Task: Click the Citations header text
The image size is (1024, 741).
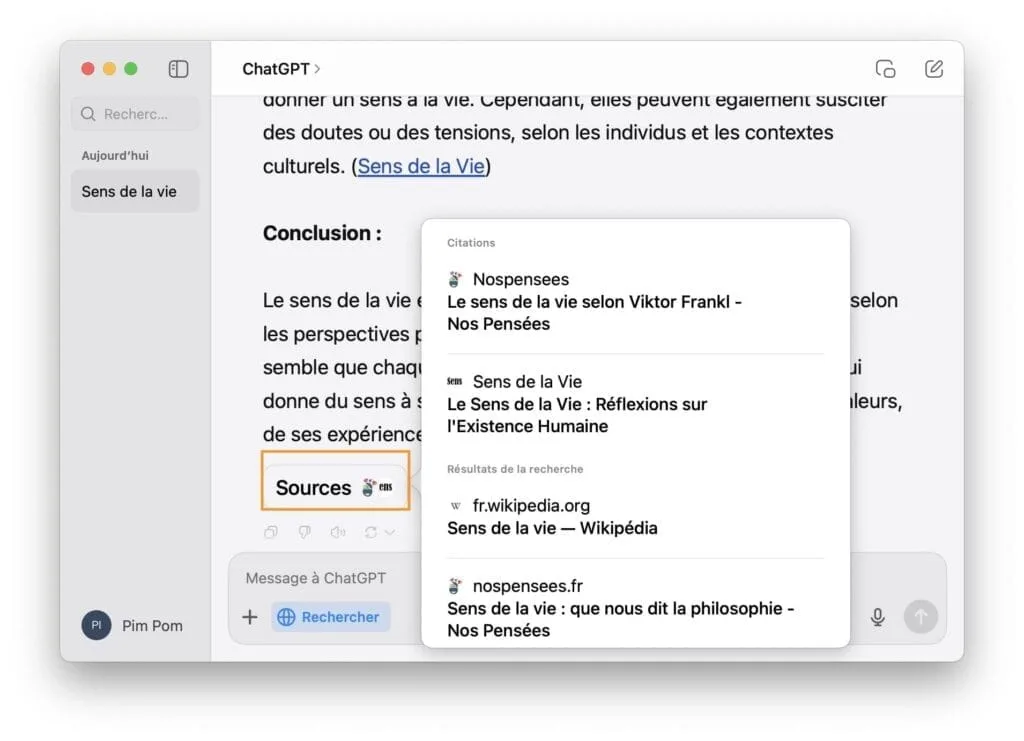Action: tap(471, 243)
